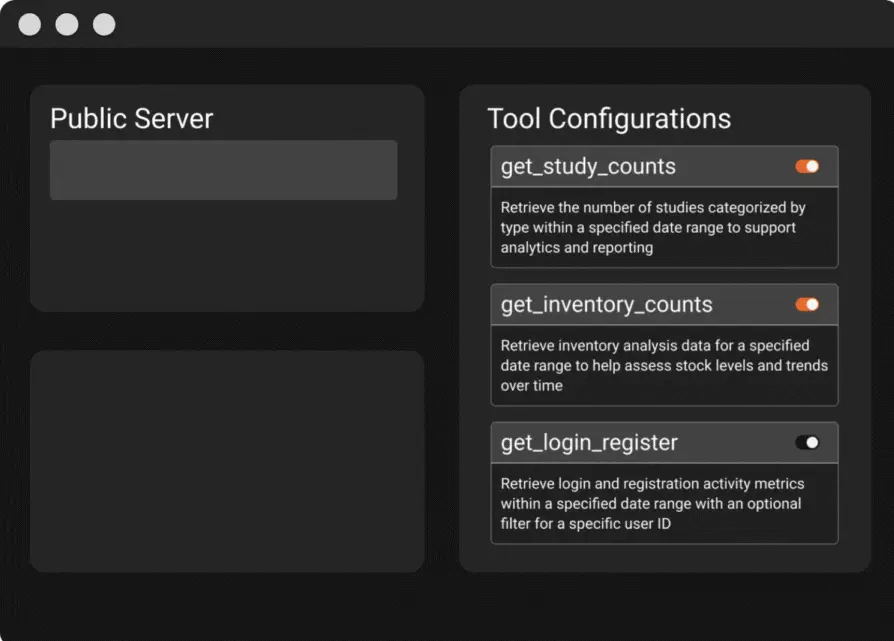Disable the get_study_counts toggle
The width and height of the screenshot is (894, 641).
(807, 167)
